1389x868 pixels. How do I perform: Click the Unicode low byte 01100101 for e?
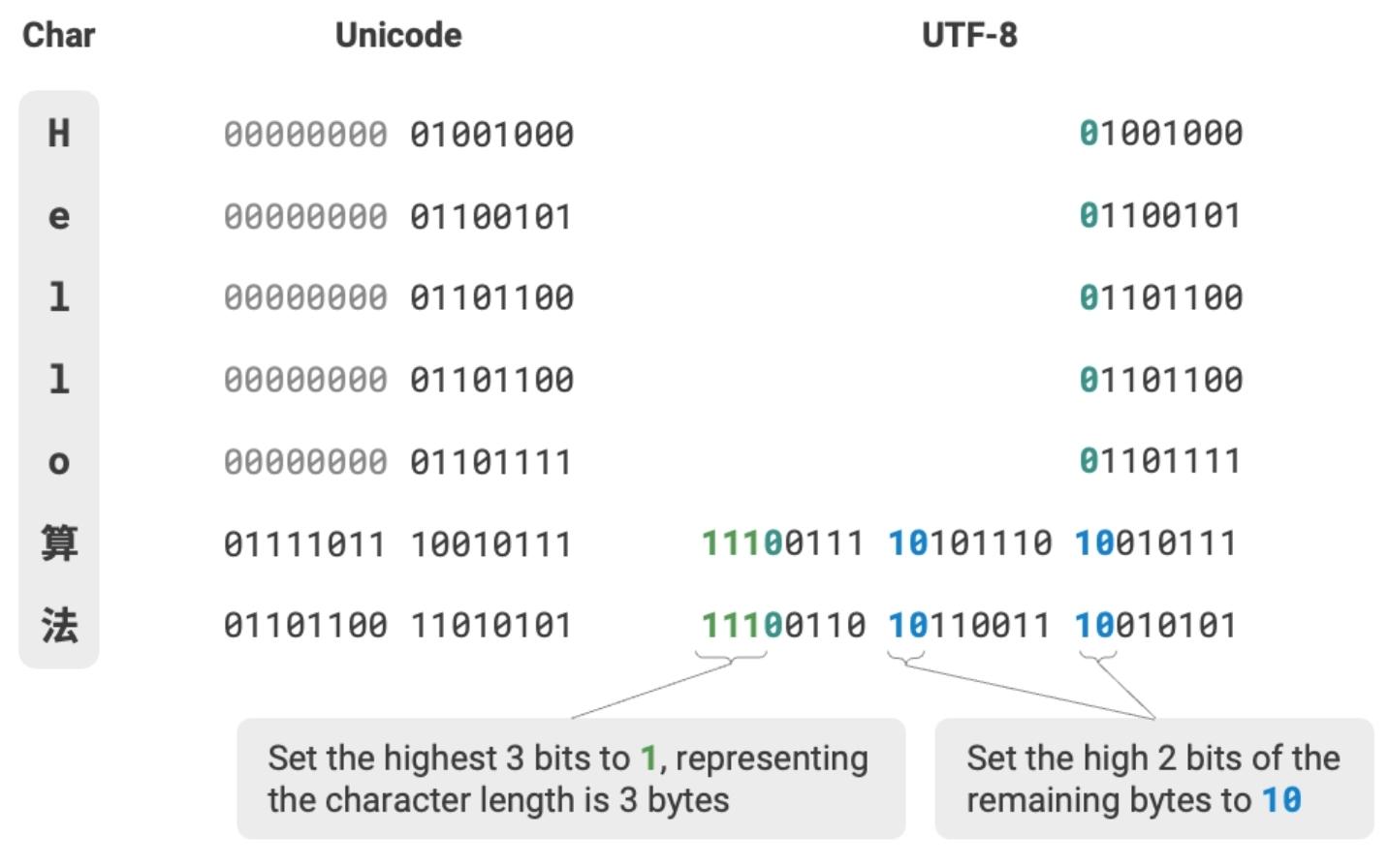(491, 216)
